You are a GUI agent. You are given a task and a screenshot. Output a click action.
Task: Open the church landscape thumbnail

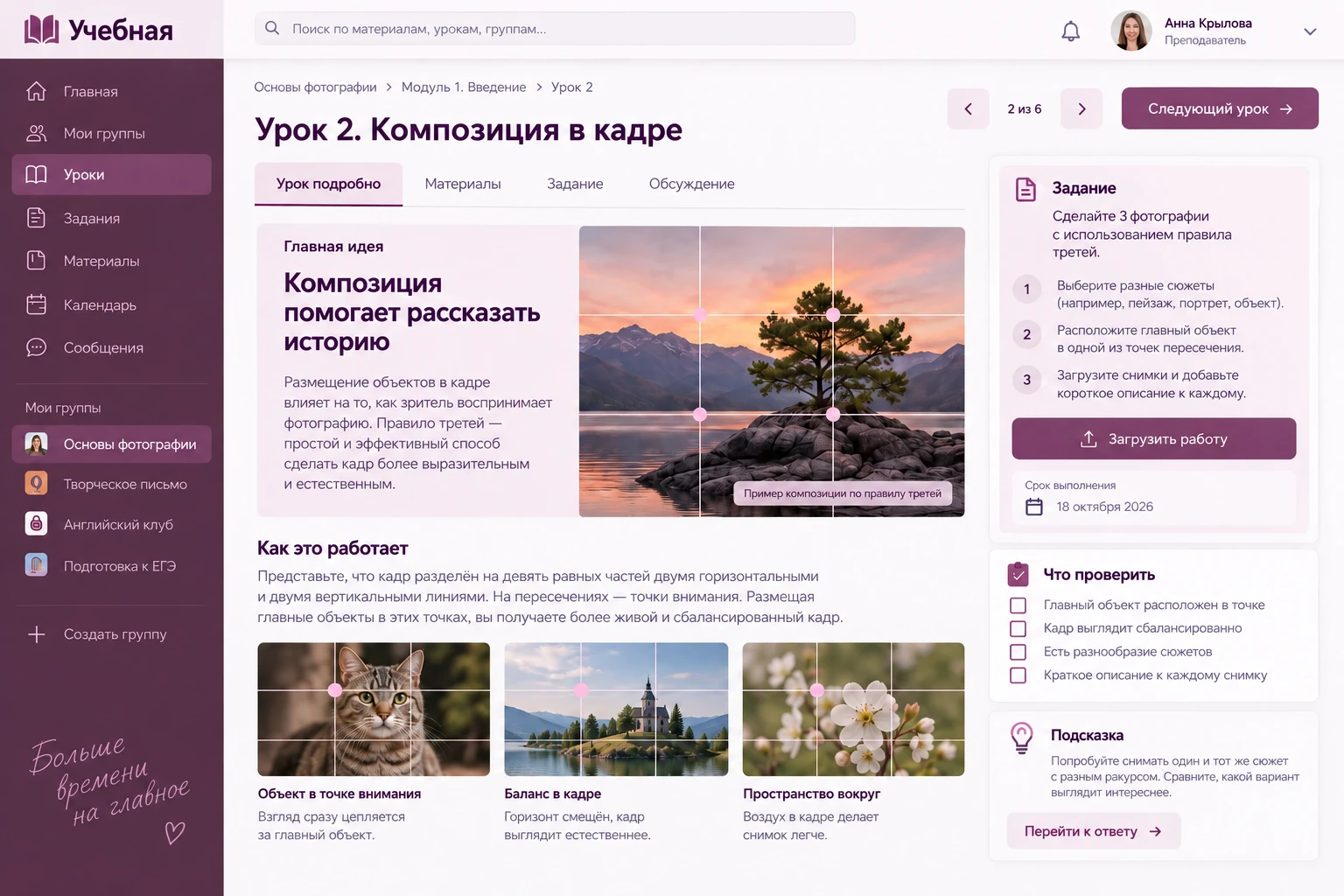click(616, 710)
